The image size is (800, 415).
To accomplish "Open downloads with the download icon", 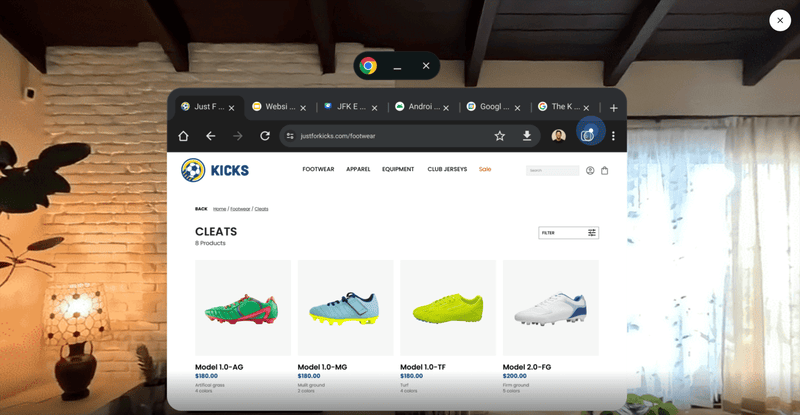I will click(527, 136).
